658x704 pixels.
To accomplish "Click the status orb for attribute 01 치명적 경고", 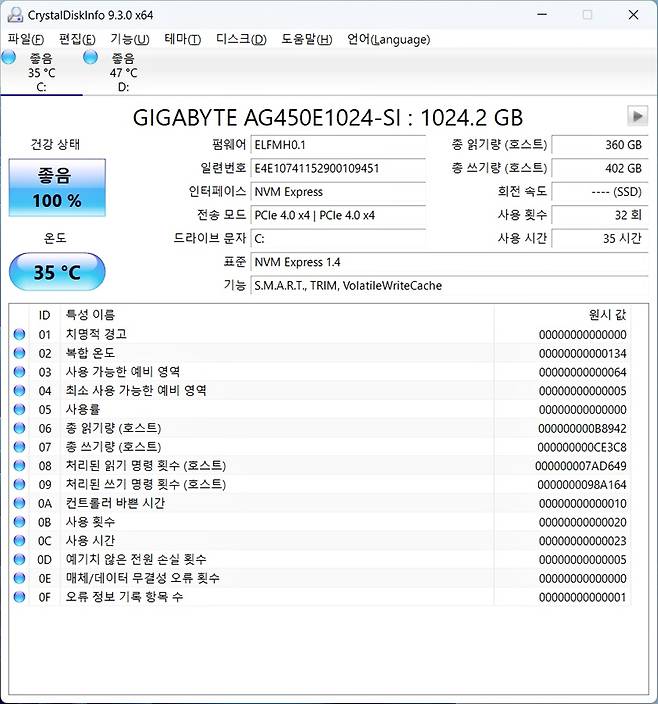I will (19, 334).
